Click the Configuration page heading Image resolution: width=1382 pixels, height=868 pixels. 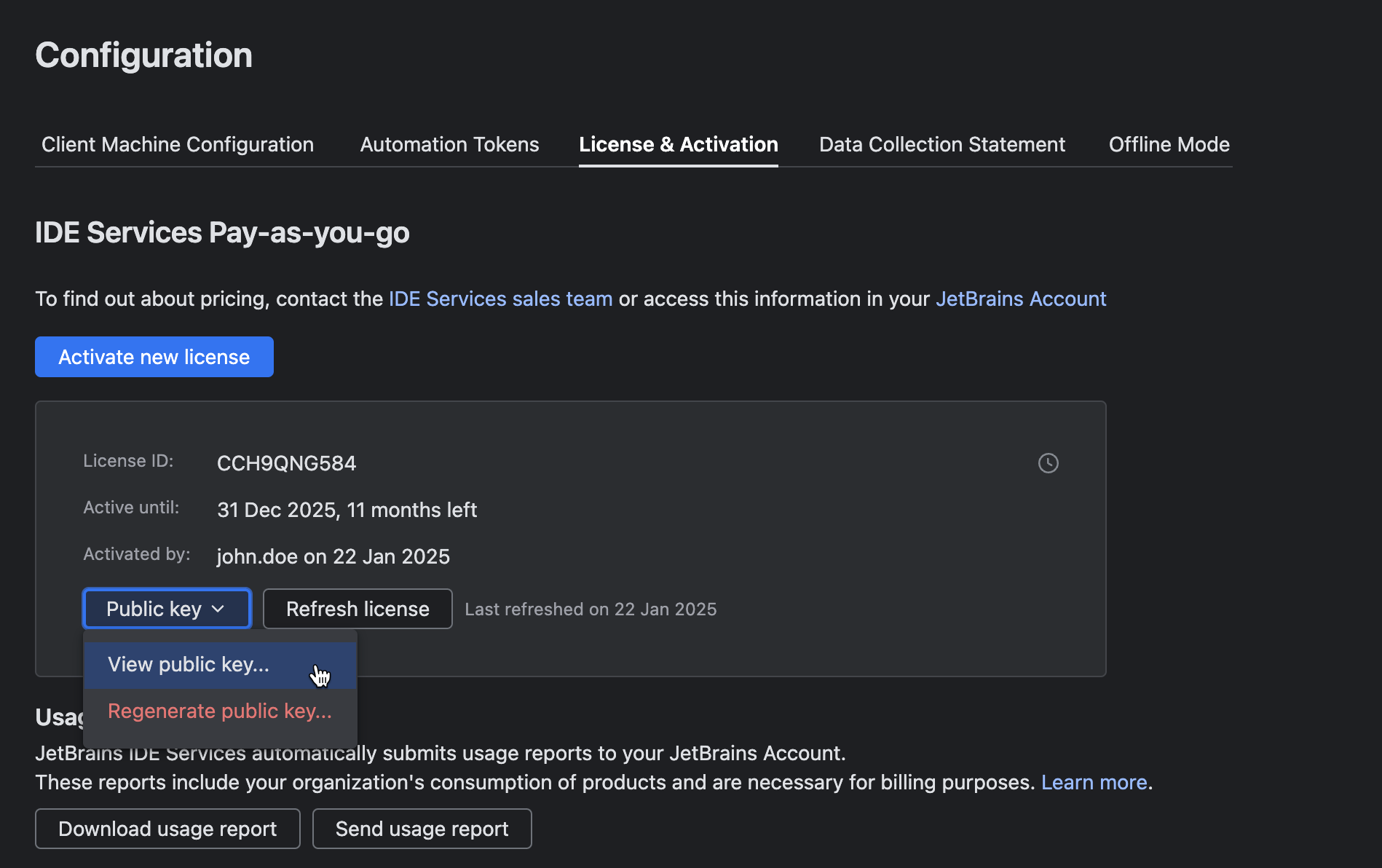[143, 55]
